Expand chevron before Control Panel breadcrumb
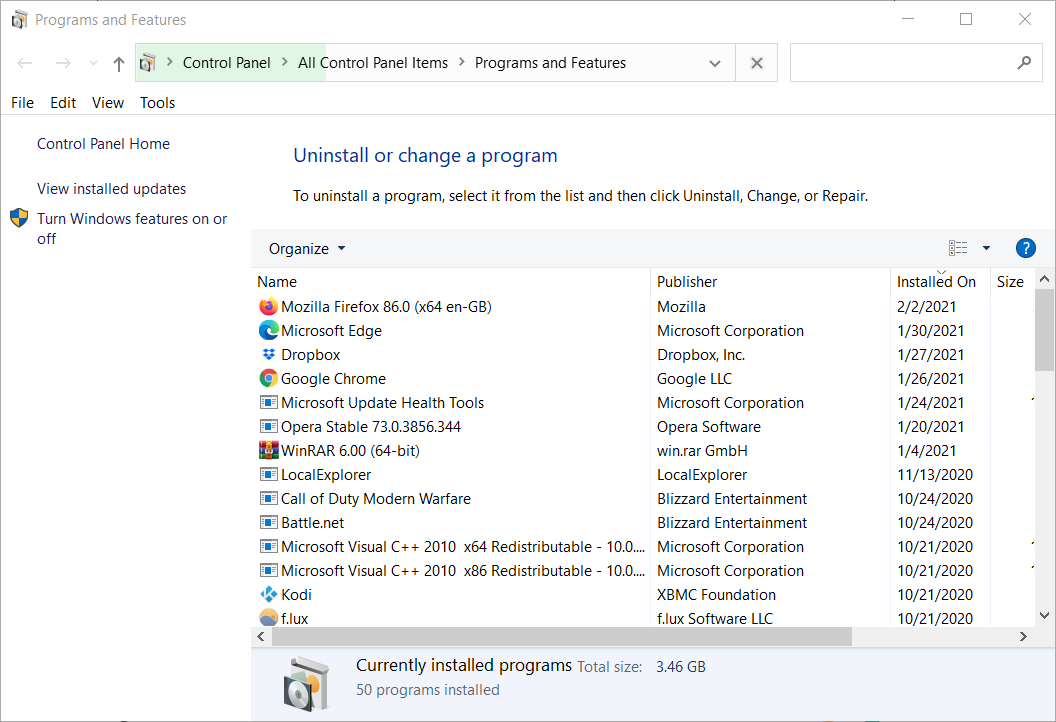This screenshot has width=1056, height=722. click(x=170, y=62)
